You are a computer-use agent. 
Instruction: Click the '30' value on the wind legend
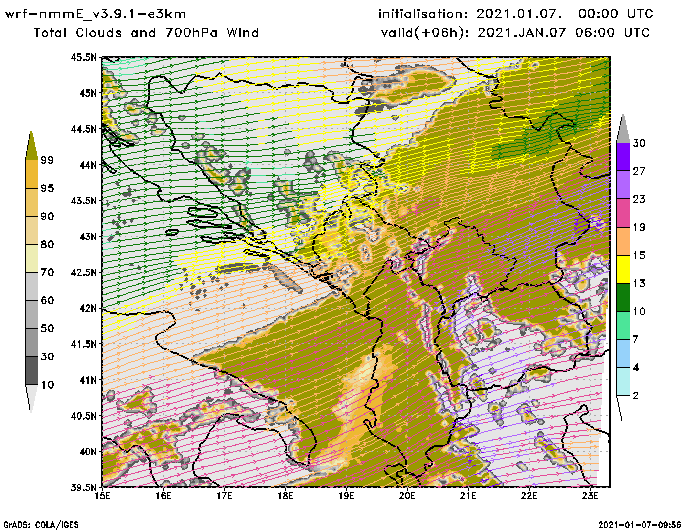tap(639, 143)
